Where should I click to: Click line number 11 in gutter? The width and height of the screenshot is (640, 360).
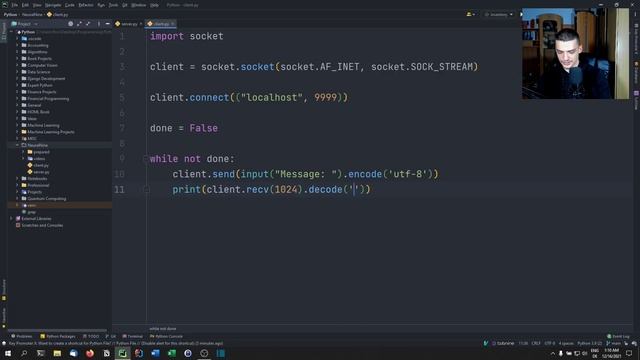coord(119,189)
